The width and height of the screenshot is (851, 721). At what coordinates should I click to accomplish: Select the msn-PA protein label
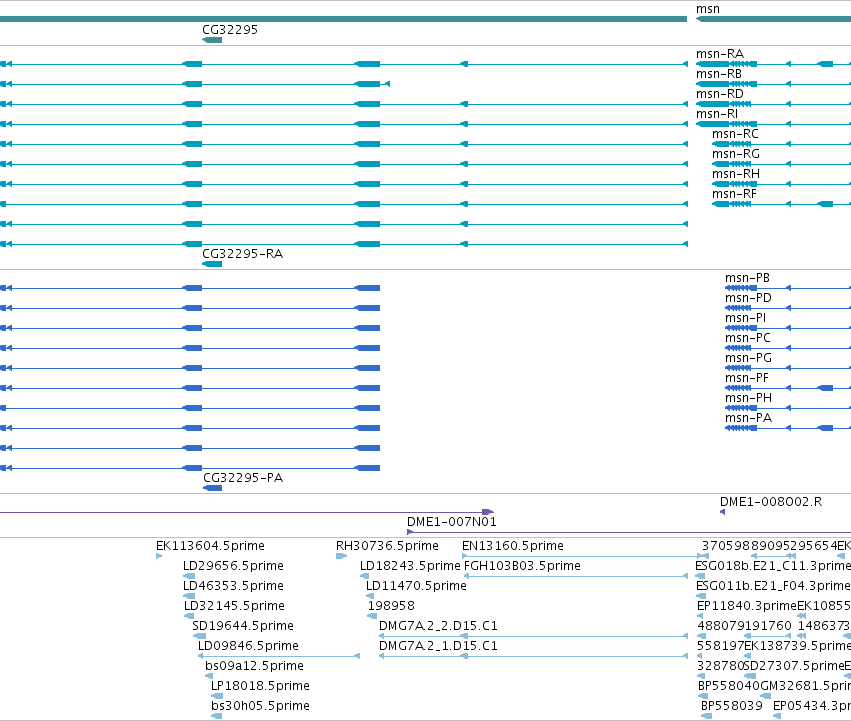coord(748,418)
